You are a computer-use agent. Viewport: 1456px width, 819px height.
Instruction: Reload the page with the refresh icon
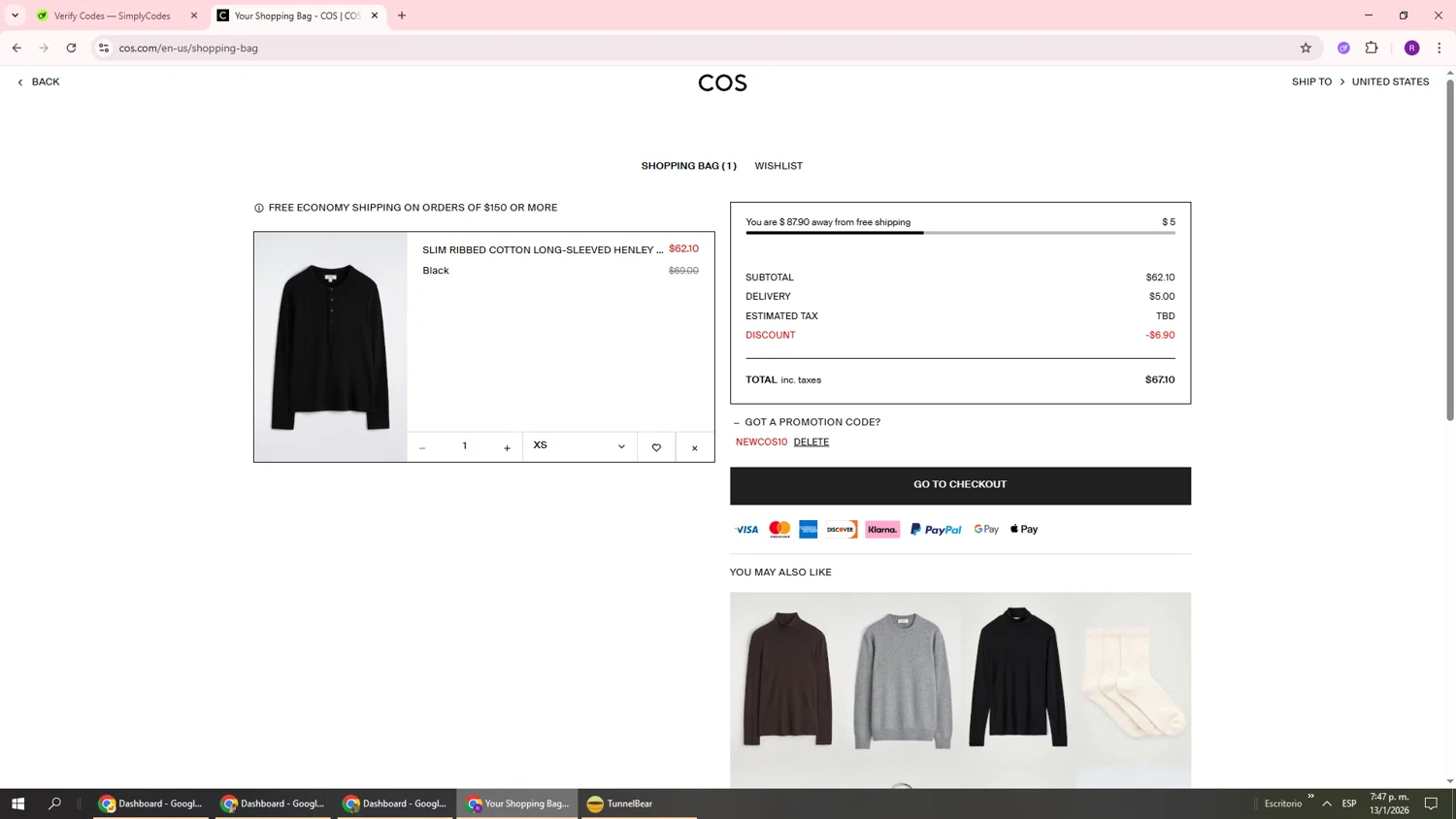tap(71, 48)
